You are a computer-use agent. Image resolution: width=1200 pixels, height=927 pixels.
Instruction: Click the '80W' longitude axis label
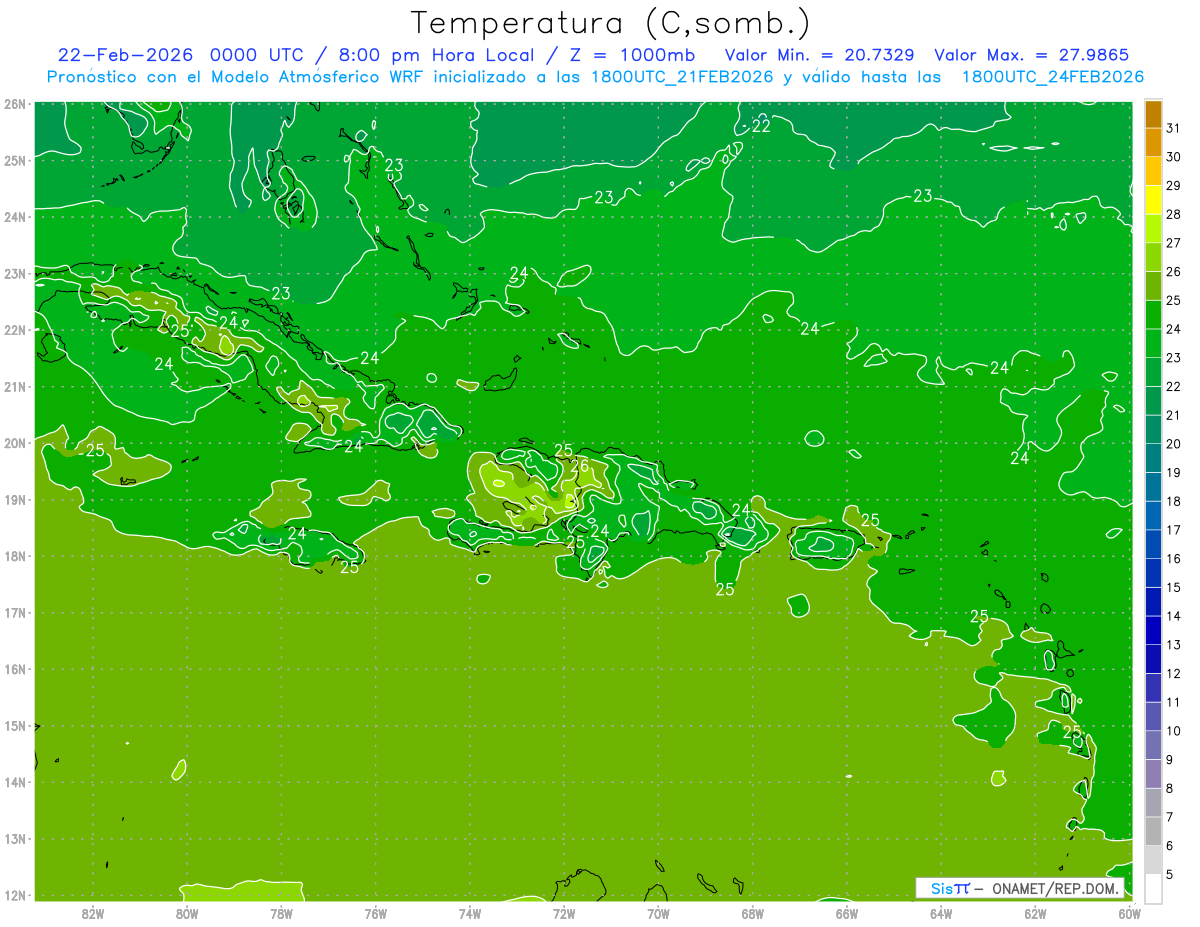pyautogui.click(x=187, y=912)
